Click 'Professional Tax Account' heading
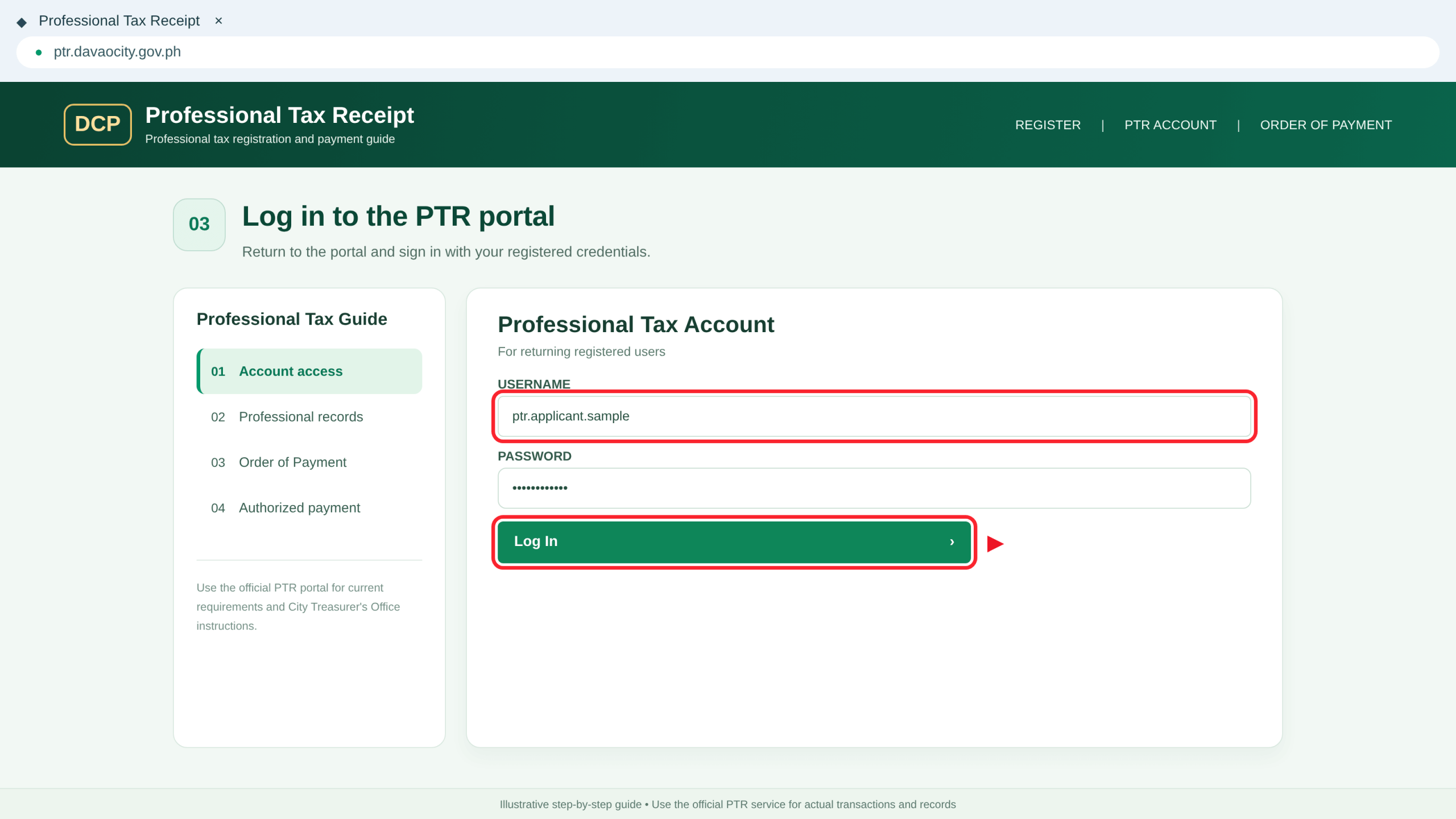This screenshot has height=819, width=1456. click(636, 325)
